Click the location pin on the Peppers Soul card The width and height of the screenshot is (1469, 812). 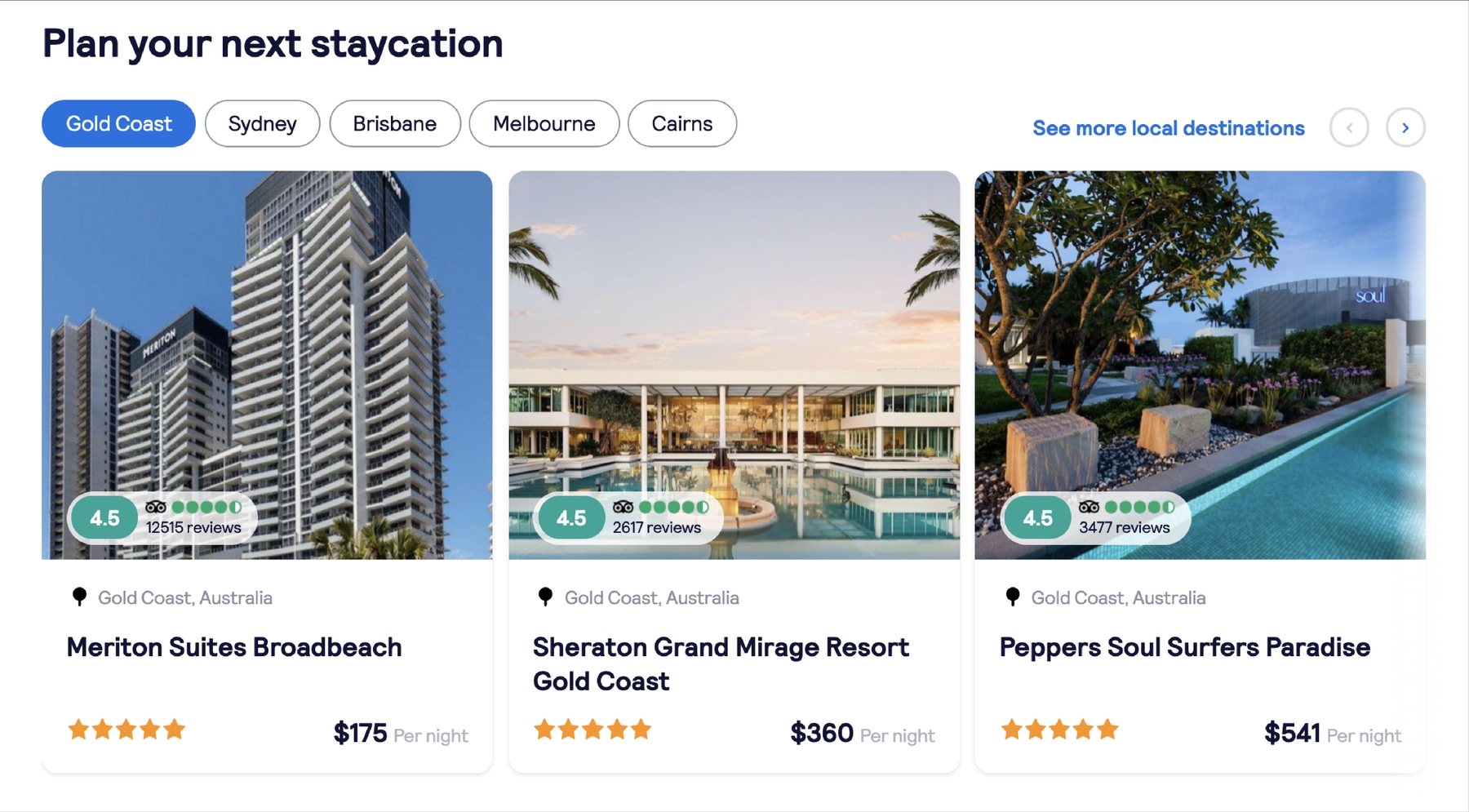coord(1013,597)
